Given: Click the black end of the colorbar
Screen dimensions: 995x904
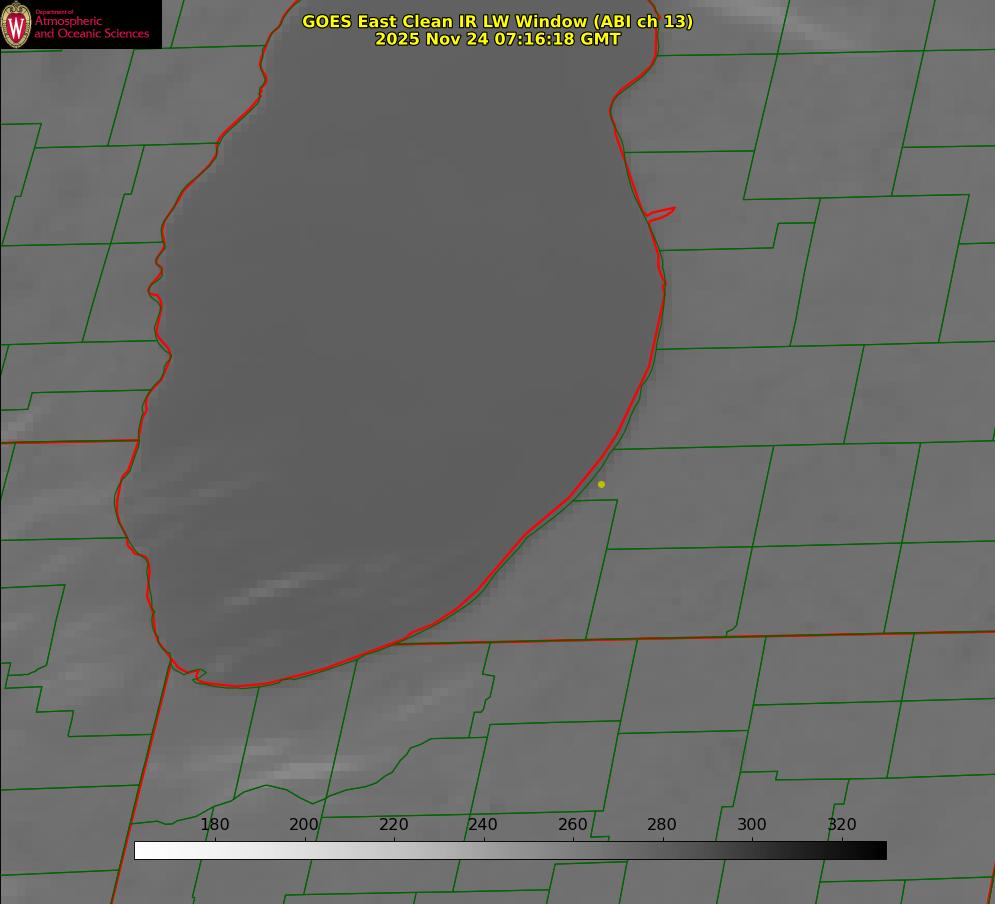Looking at the screenshot, I should click(x=878, y=850).
